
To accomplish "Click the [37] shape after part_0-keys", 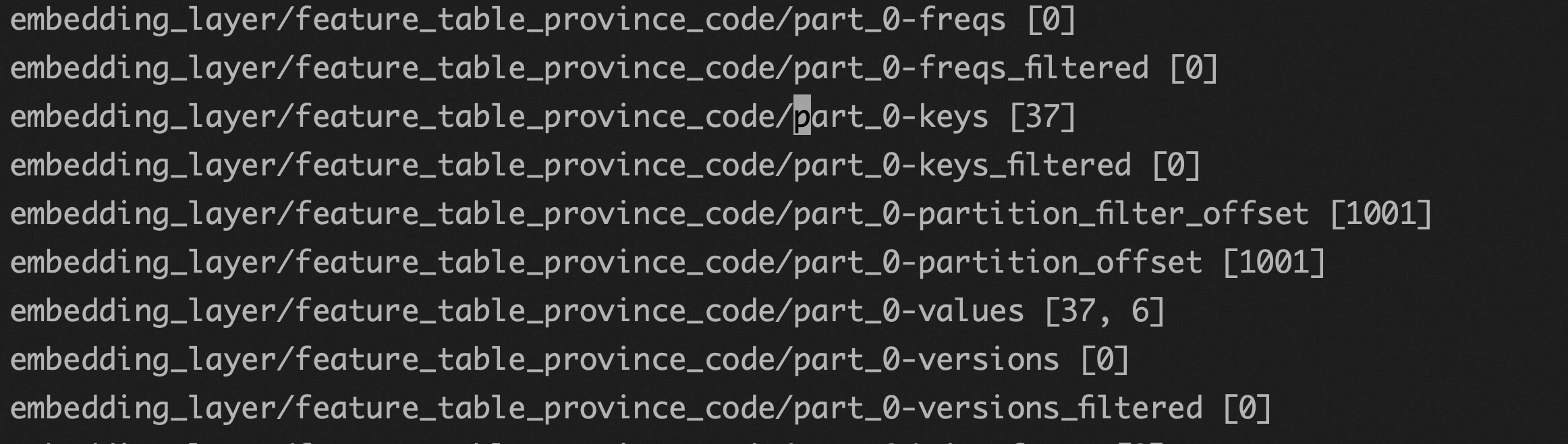I will [1042, 117].
